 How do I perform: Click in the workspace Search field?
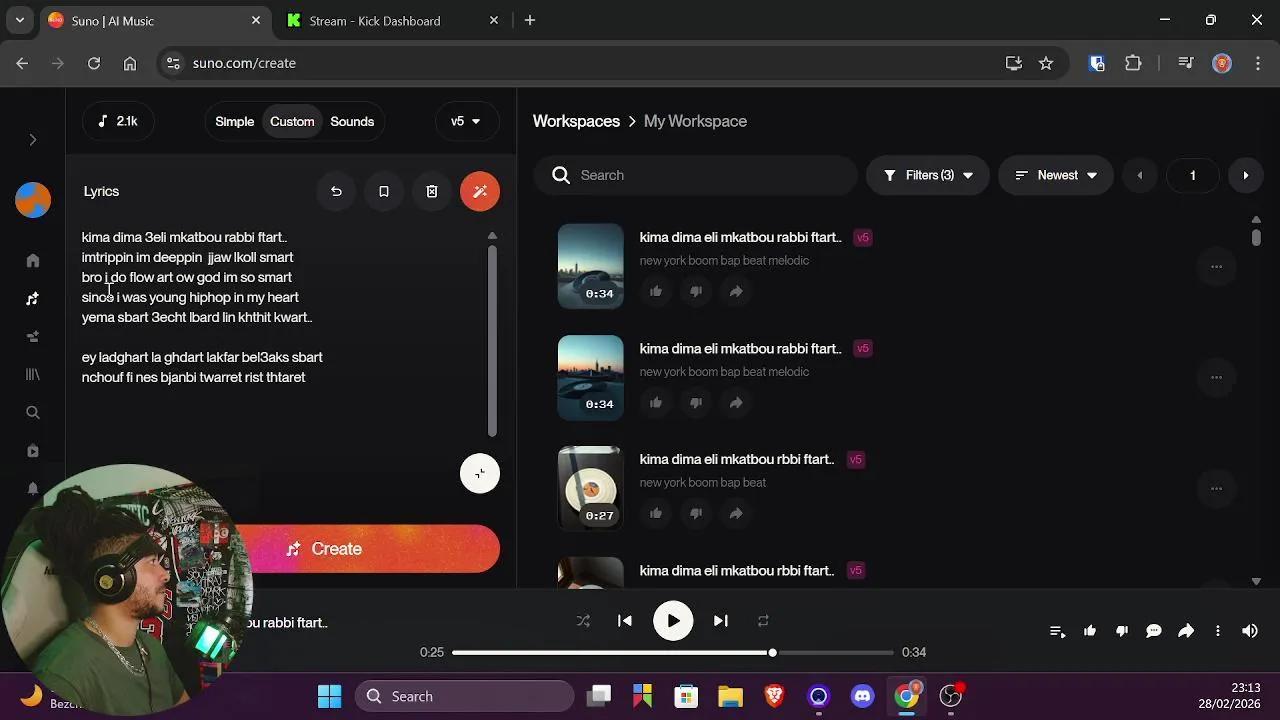point(695,175)
